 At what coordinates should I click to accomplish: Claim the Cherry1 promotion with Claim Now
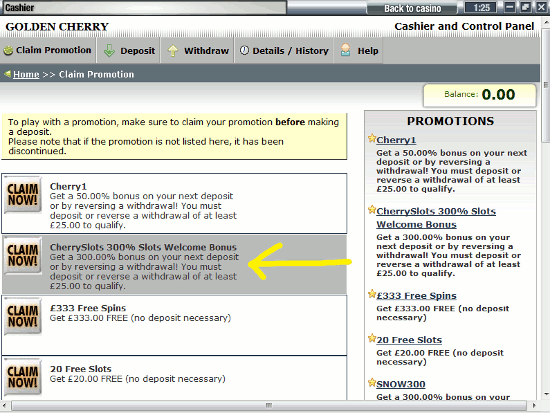(23, 195)
